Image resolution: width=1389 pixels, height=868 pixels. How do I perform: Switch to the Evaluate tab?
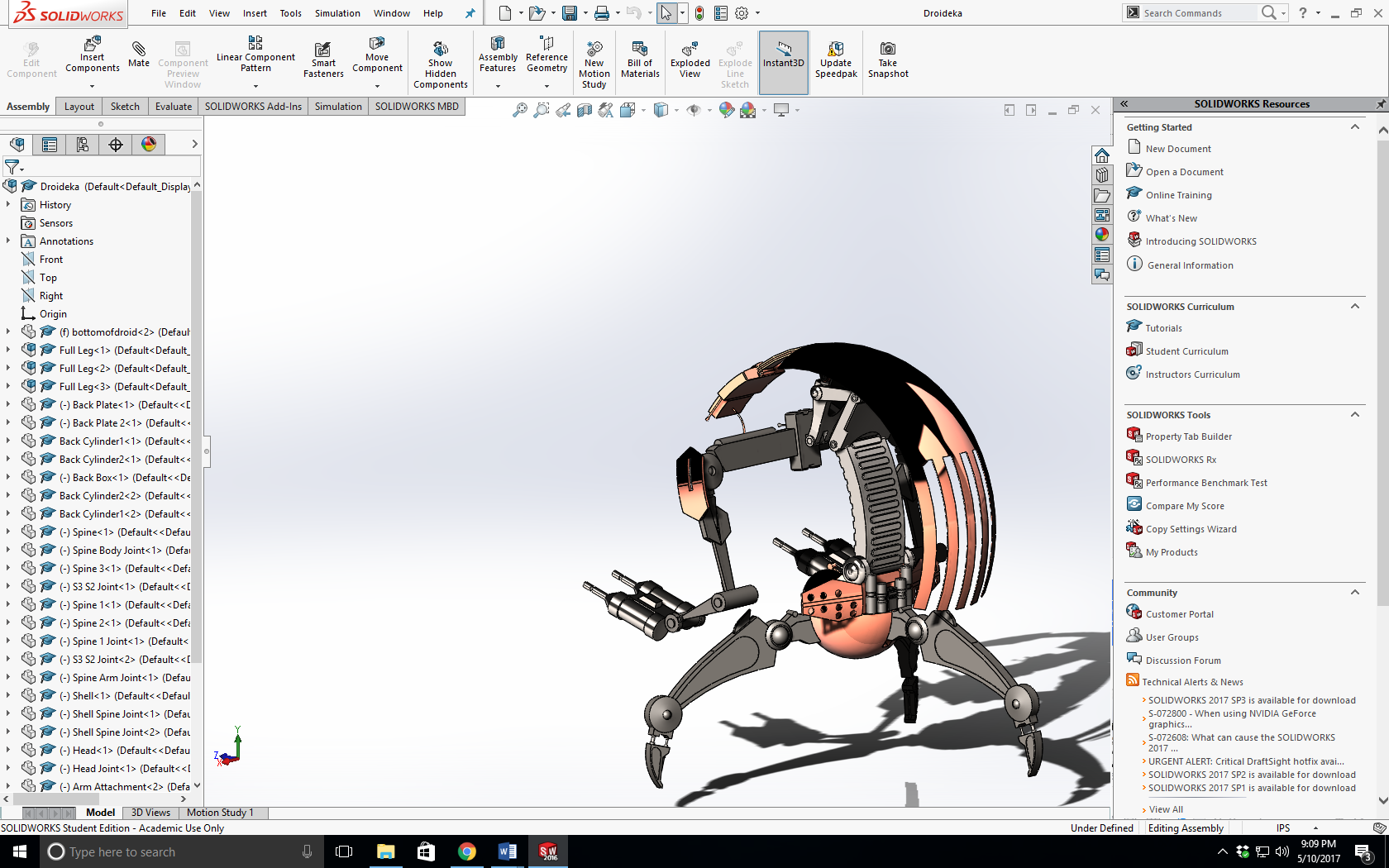click(174, 107)
